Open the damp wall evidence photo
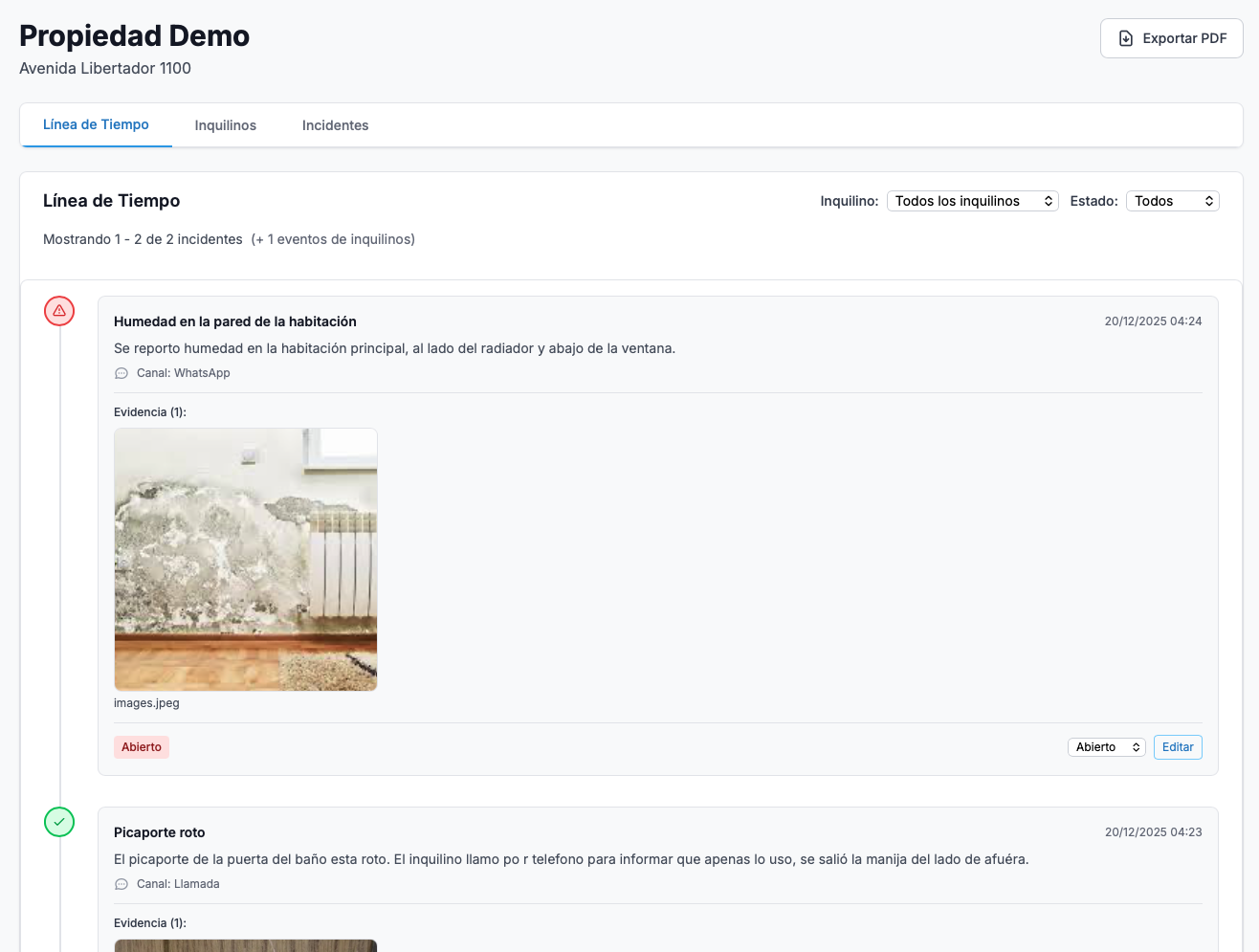The image size is (1259, 952). [246, 560]
